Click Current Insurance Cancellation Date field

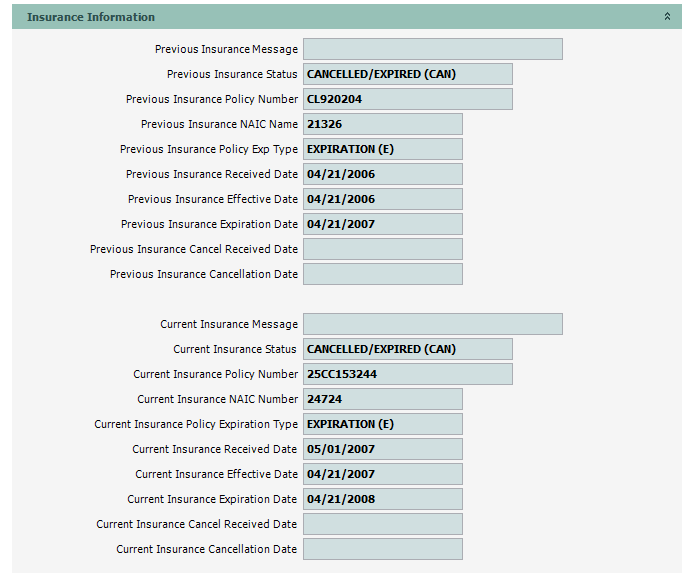pyautogui.click(x=382, y=549)
